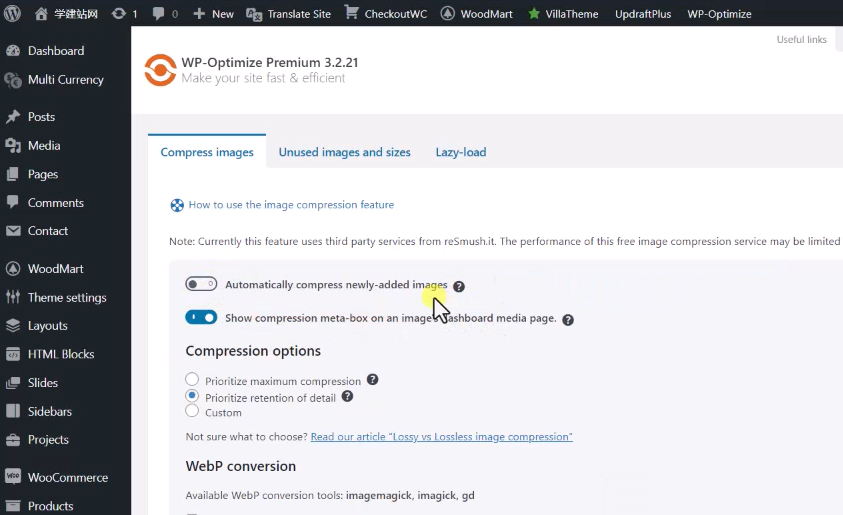The height and width of the screenshot is (515, 843).
Task: Open UpdraftPlus admin bar menu
Action: (x=643, y=14)
